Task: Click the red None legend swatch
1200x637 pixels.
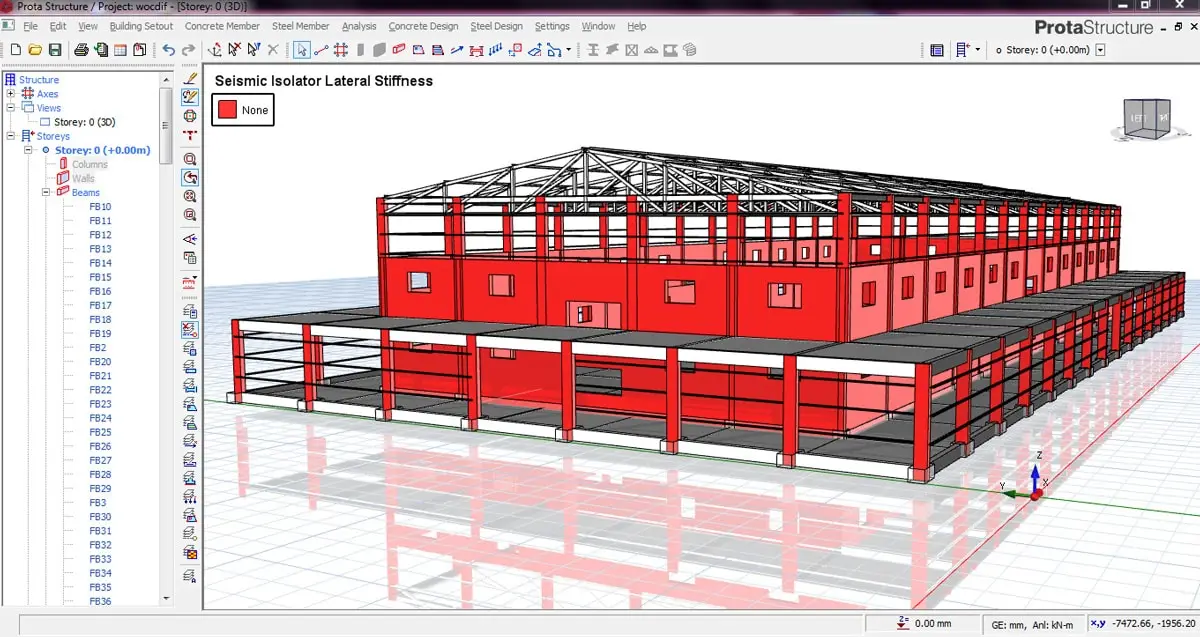Action: (226, 109)
